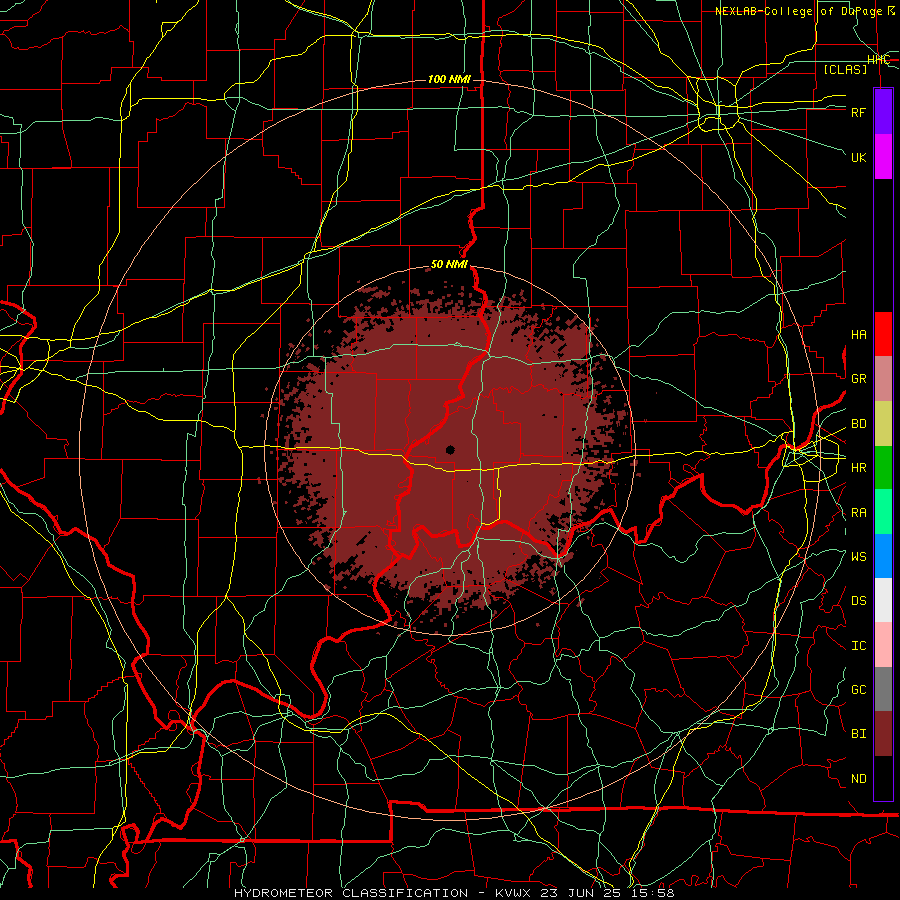Pick the yellow BD legend swatch
This screenshot has width=900, height=900.
tap(883, 424)
